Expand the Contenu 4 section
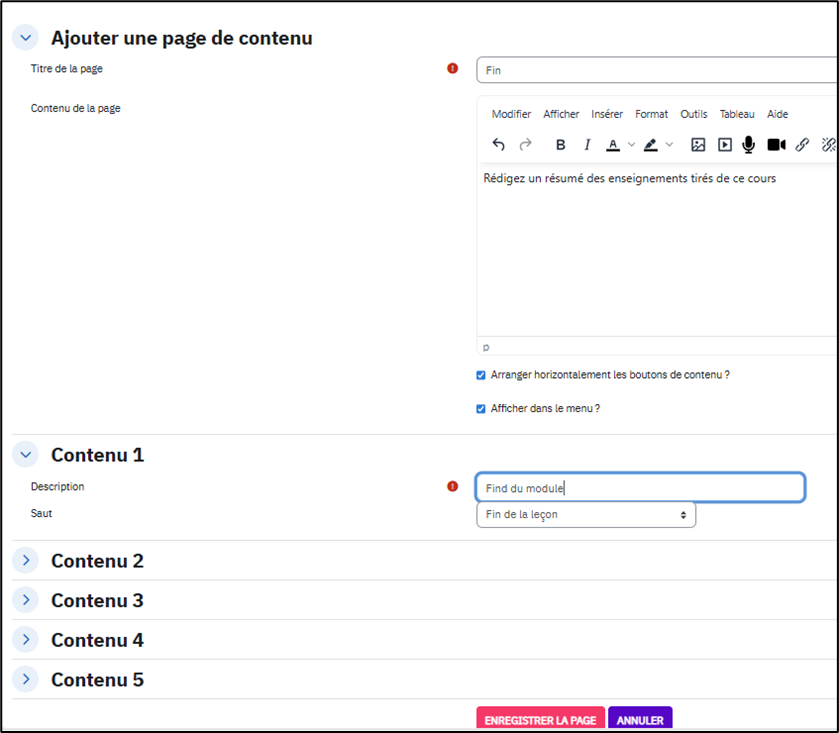 [x=27, y=640]
